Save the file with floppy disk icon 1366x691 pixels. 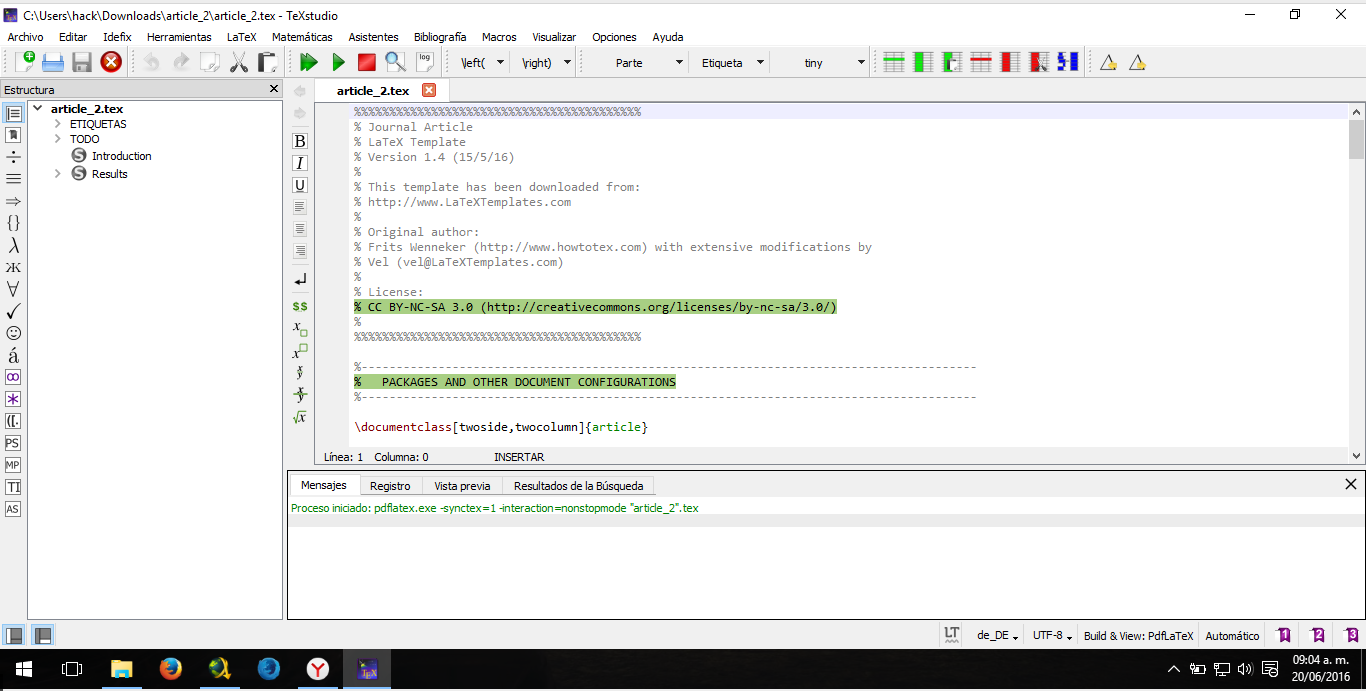(82, 62)
